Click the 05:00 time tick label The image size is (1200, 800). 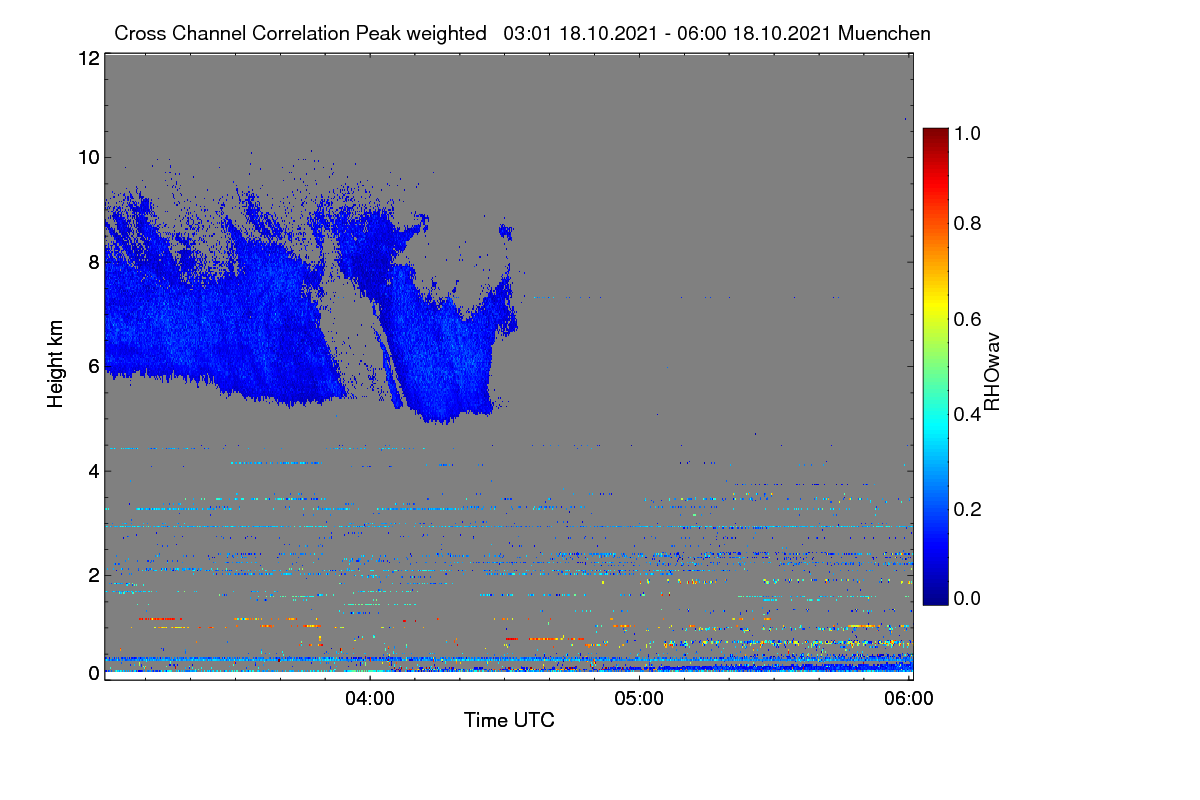point(640,699)
